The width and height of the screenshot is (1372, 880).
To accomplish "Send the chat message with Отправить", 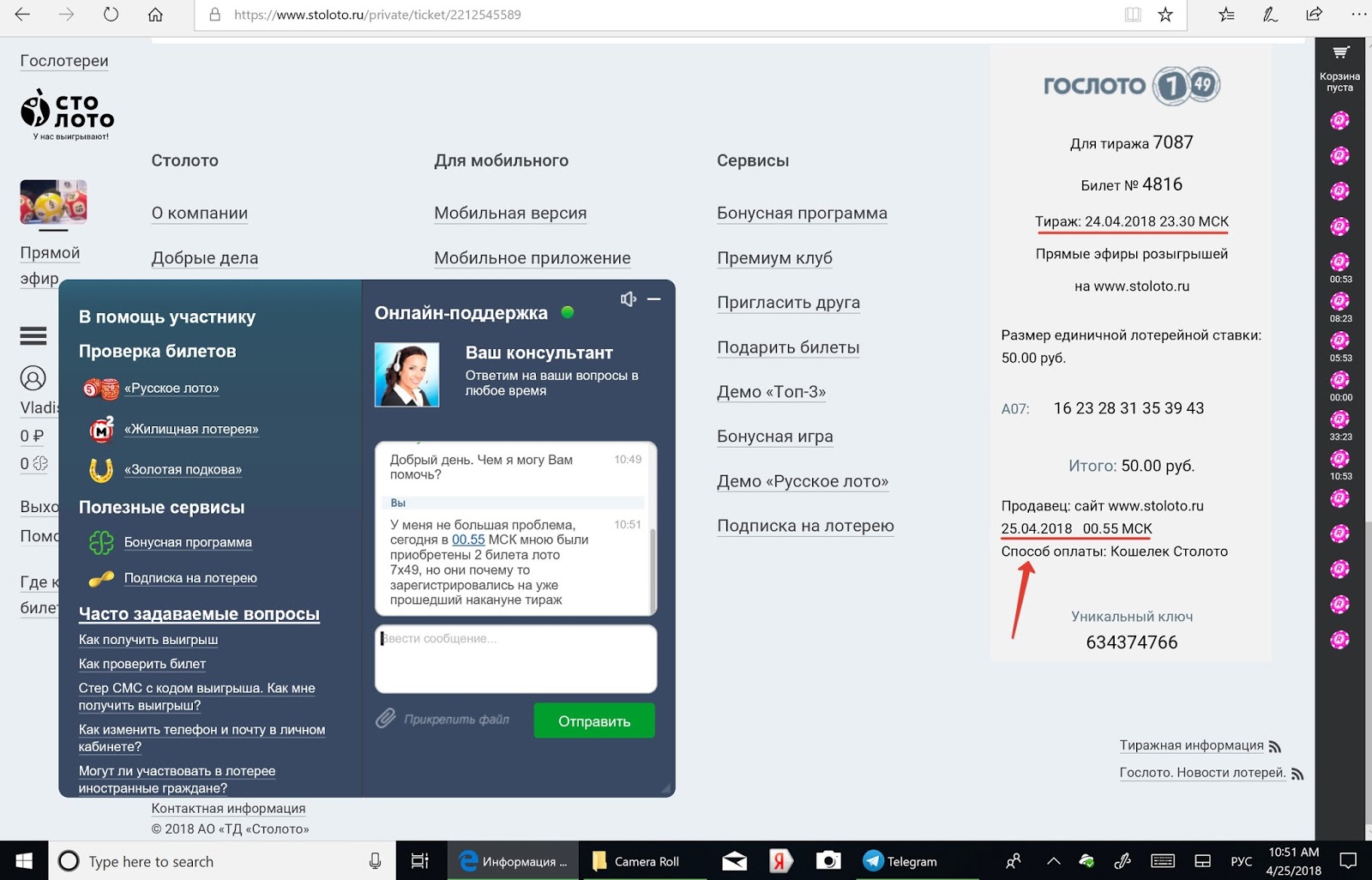I will click(594, 720).
